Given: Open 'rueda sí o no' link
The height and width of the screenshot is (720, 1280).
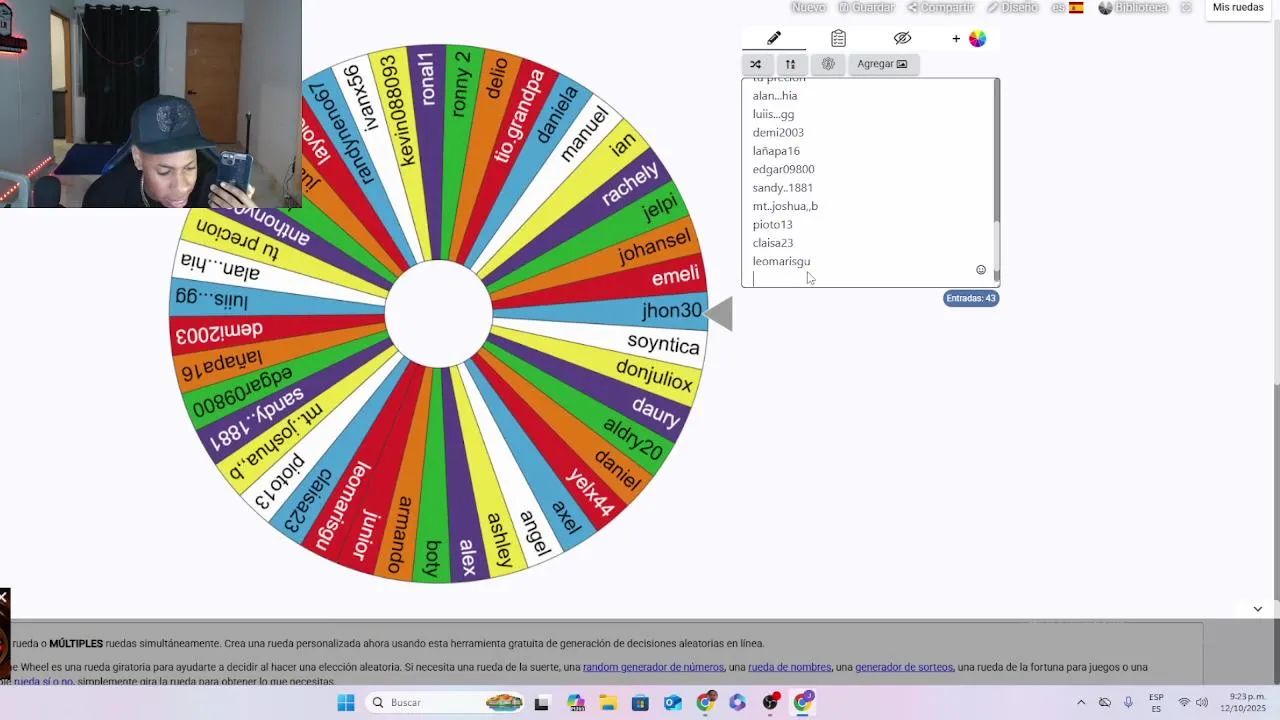Looking at the screenshot, I should [x=43, y=682].
